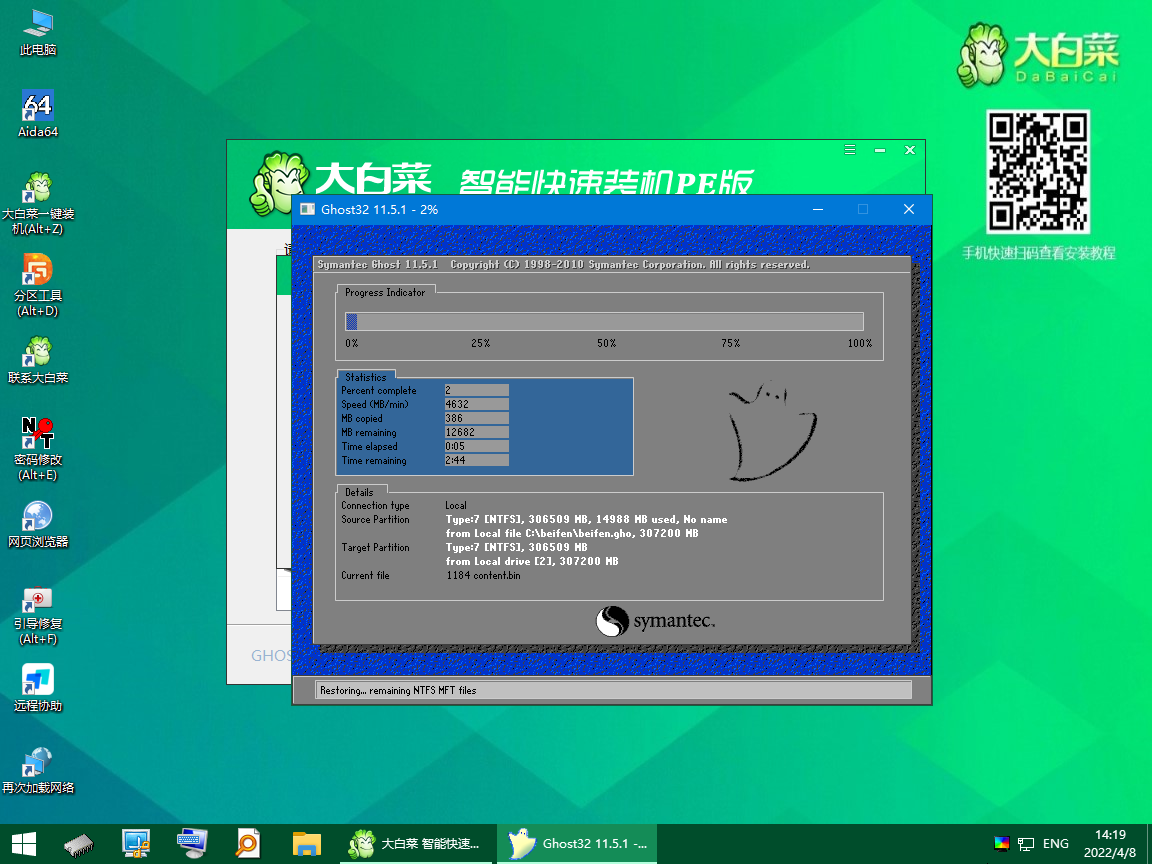Click the color display tray icon

pyautogui.click(x=1001, y=843)
